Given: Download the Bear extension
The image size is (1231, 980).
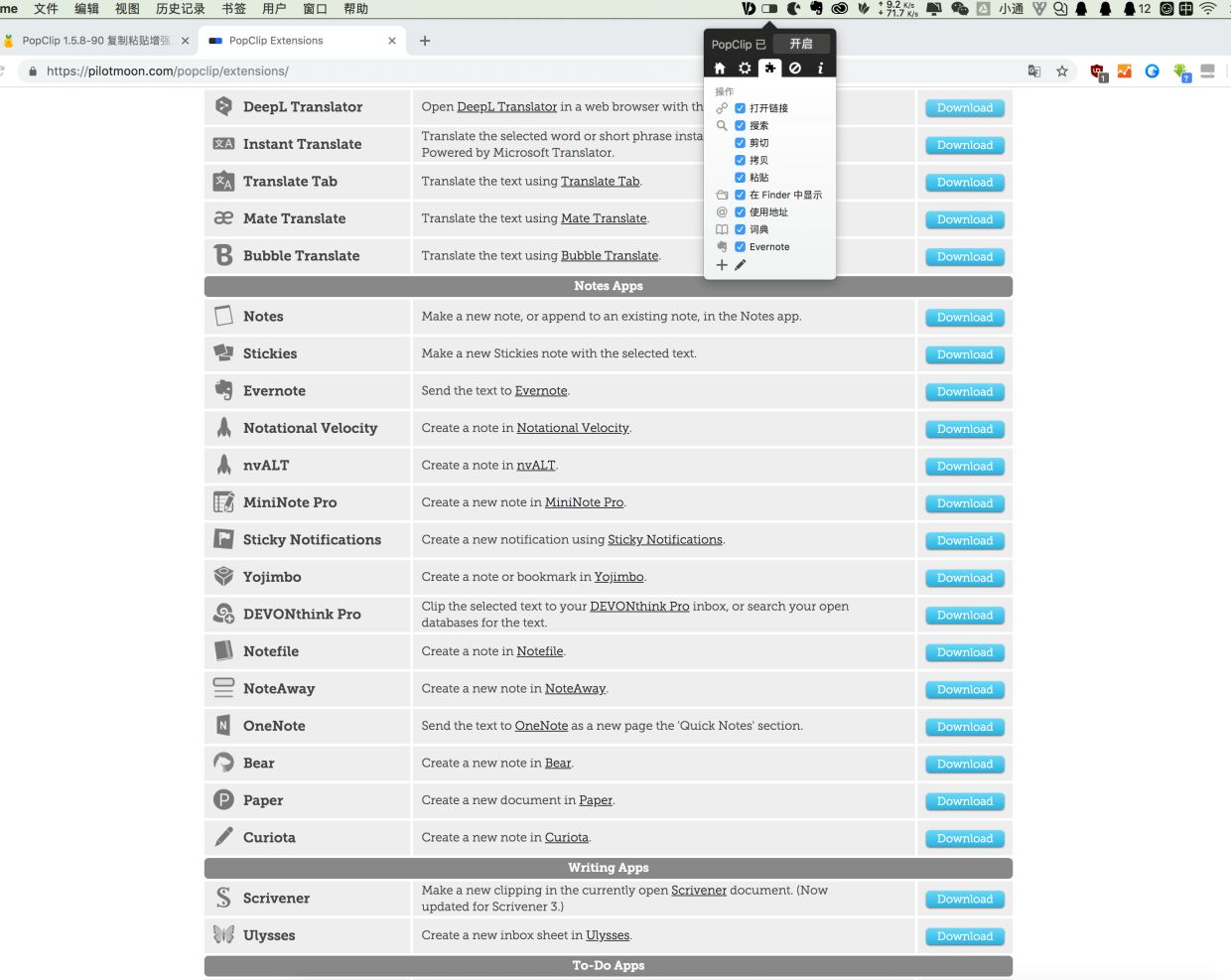Looking at the screenshot, I should coord(965,764).
